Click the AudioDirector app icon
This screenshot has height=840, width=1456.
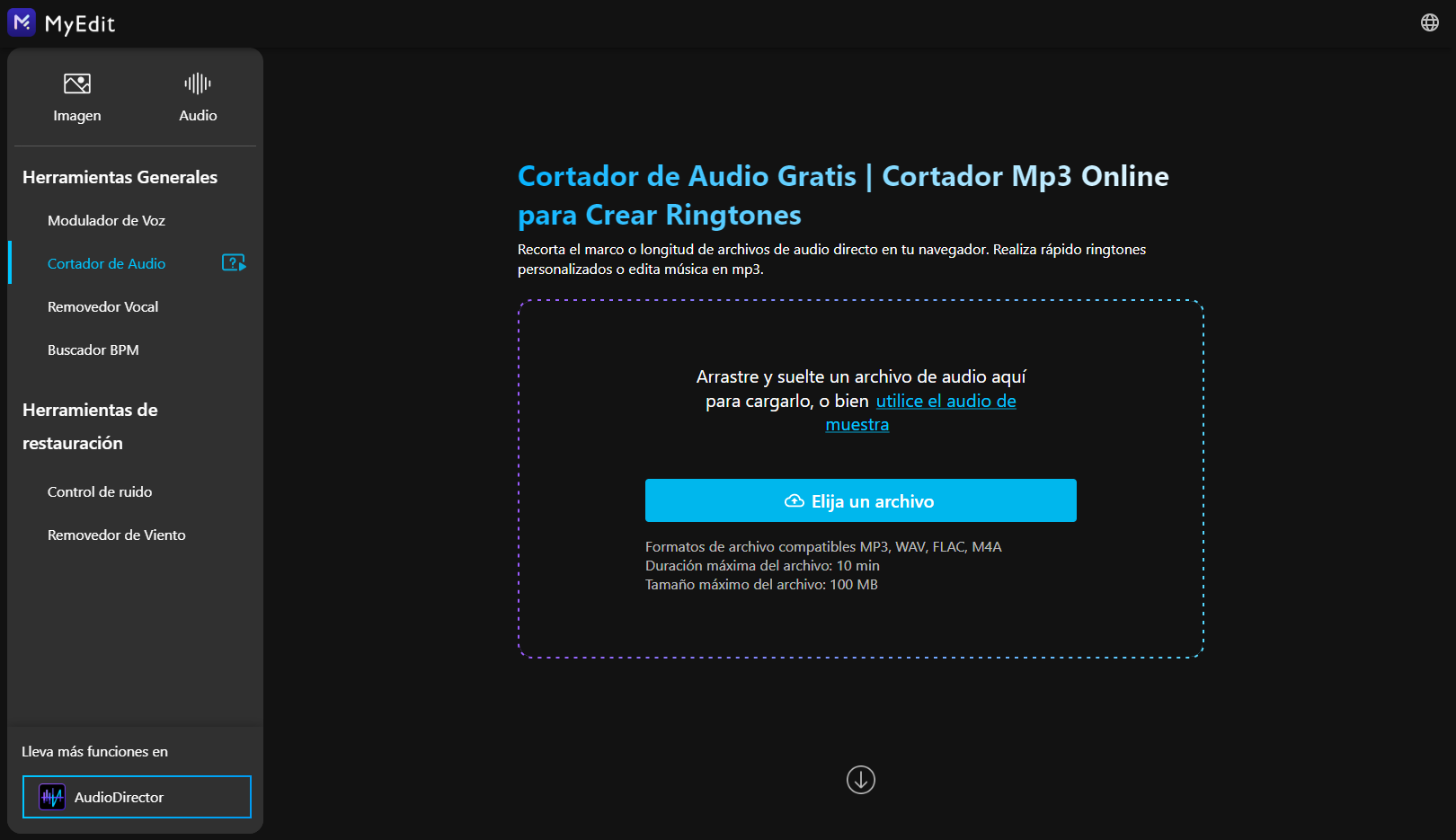(52, 797)
